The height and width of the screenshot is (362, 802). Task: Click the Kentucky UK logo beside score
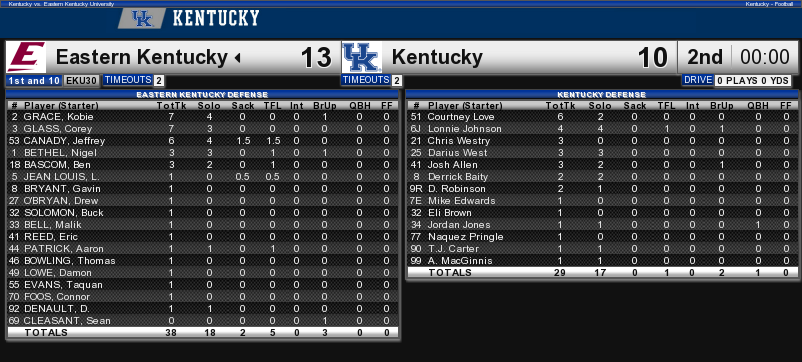click(362, 57)
